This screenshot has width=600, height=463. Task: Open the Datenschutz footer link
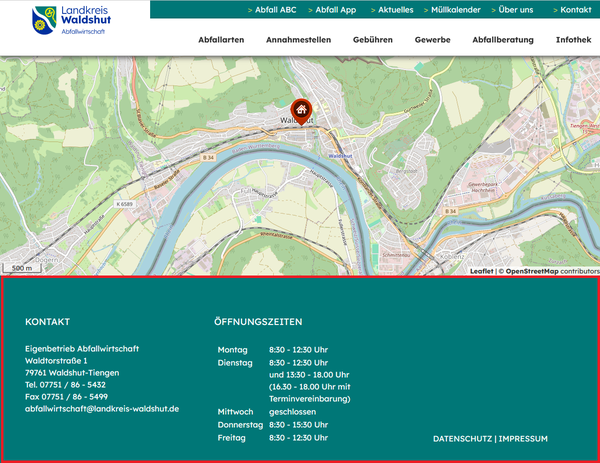(462, 439)
